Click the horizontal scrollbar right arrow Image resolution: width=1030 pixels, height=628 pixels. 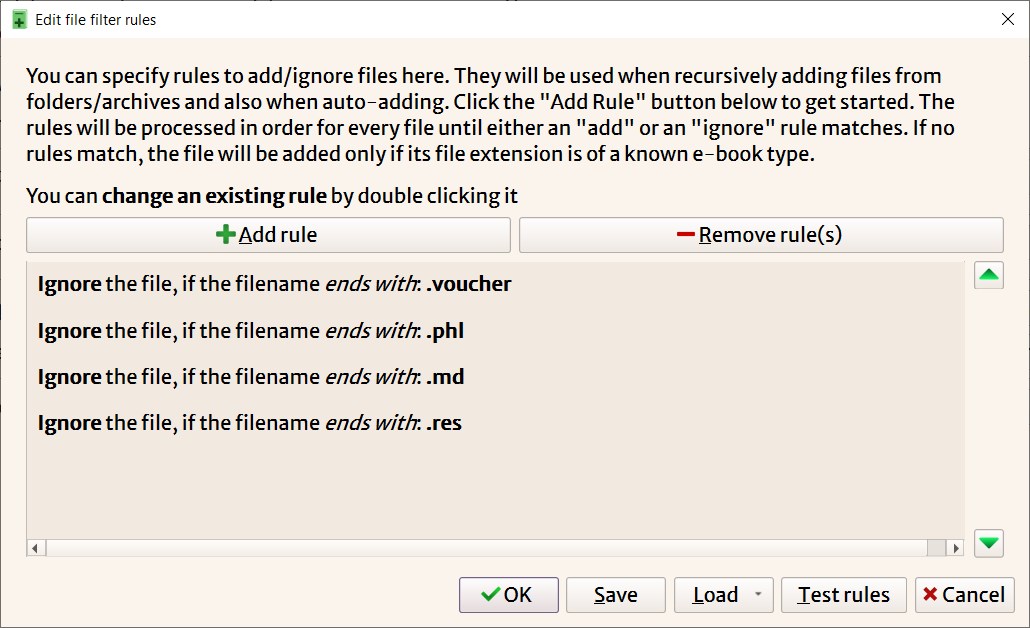pos(956,548)
